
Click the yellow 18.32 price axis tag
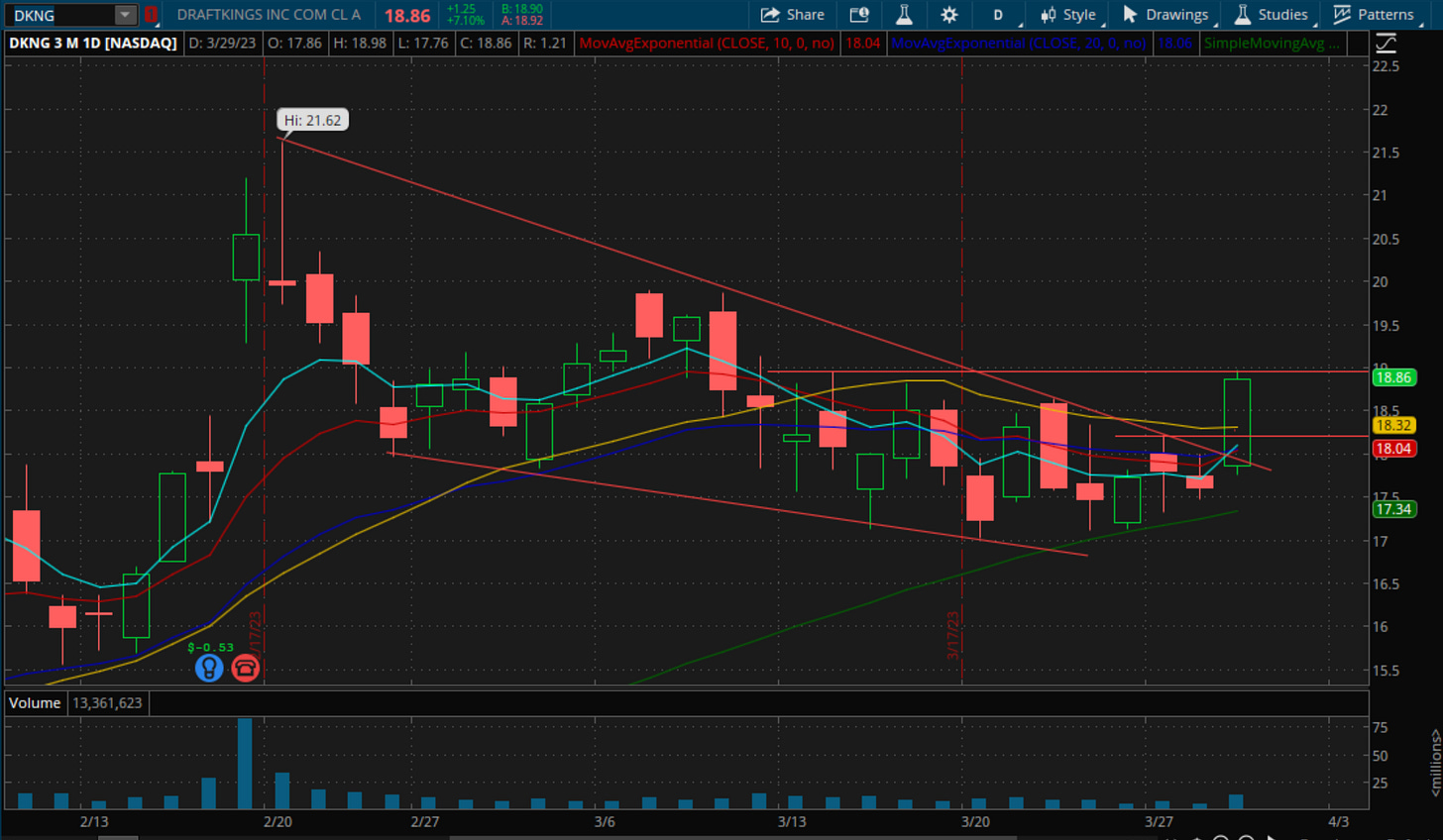(x=1393, y=425)
